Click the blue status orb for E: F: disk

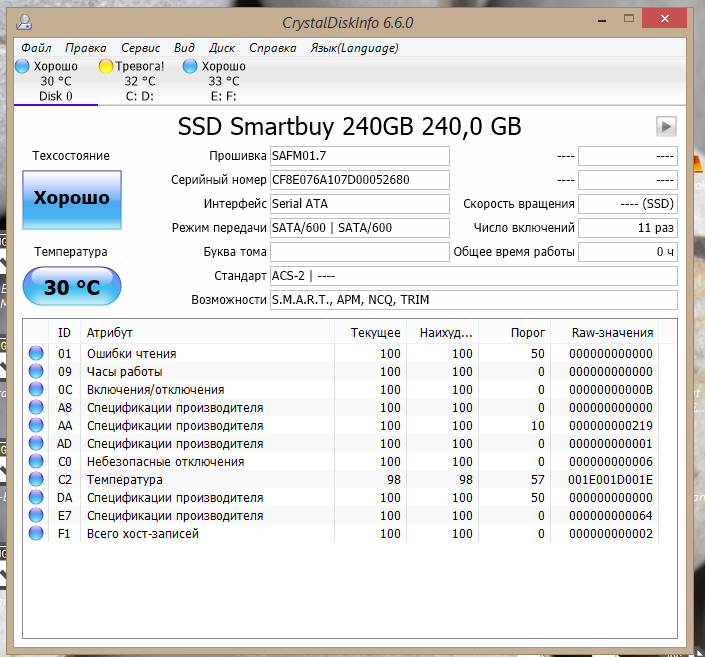[191, 66]
